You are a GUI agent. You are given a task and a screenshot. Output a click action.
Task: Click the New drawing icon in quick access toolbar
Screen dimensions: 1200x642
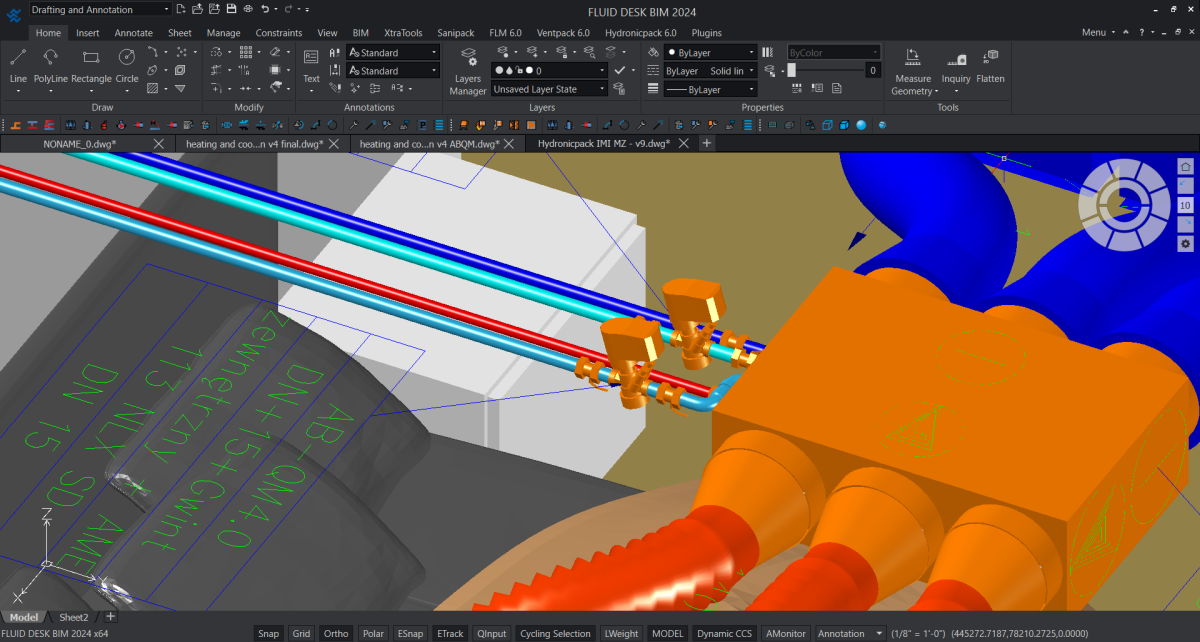(180, 8)
